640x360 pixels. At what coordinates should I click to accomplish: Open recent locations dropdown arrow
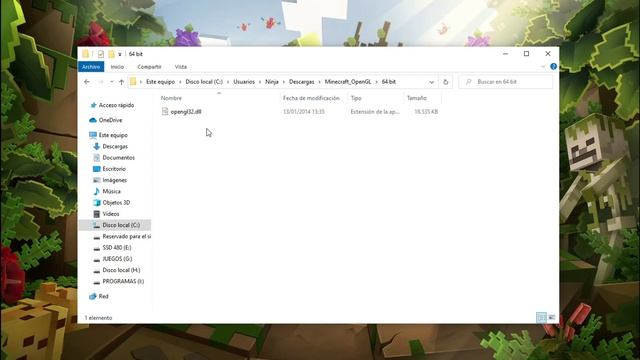[x=111, y=82]
